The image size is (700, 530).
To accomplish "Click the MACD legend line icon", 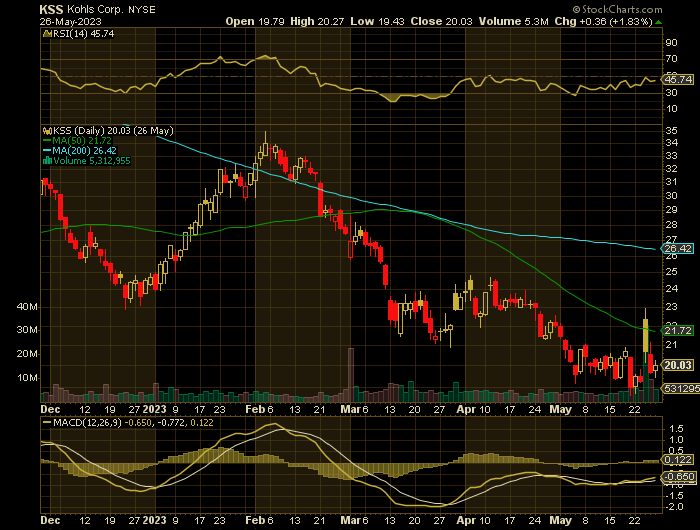I will tap(47, 422).
